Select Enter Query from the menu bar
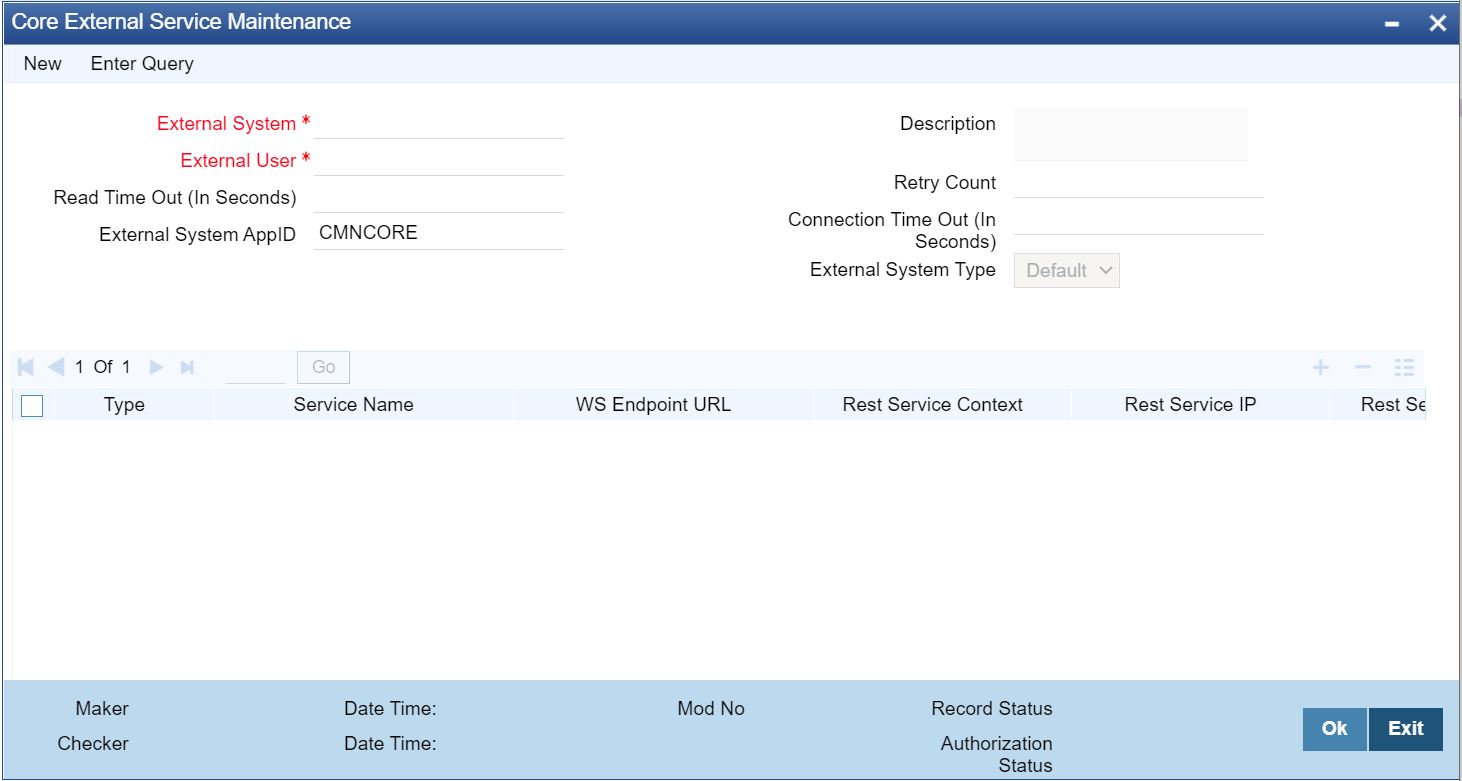Screen dimensions: 1462x781 [x=141, y=63]
